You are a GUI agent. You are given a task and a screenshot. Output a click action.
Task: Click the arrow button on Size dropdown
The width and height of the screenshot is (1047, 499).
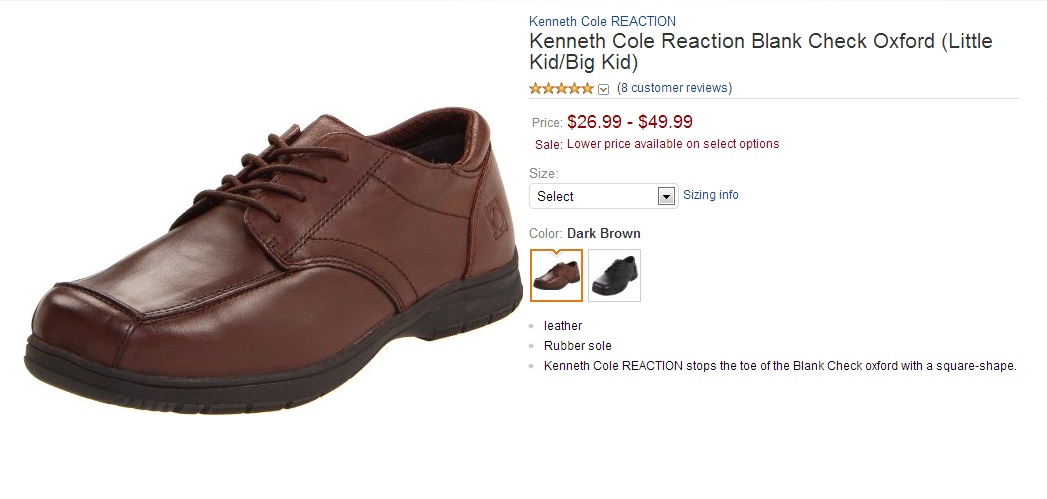click(667, 196)
